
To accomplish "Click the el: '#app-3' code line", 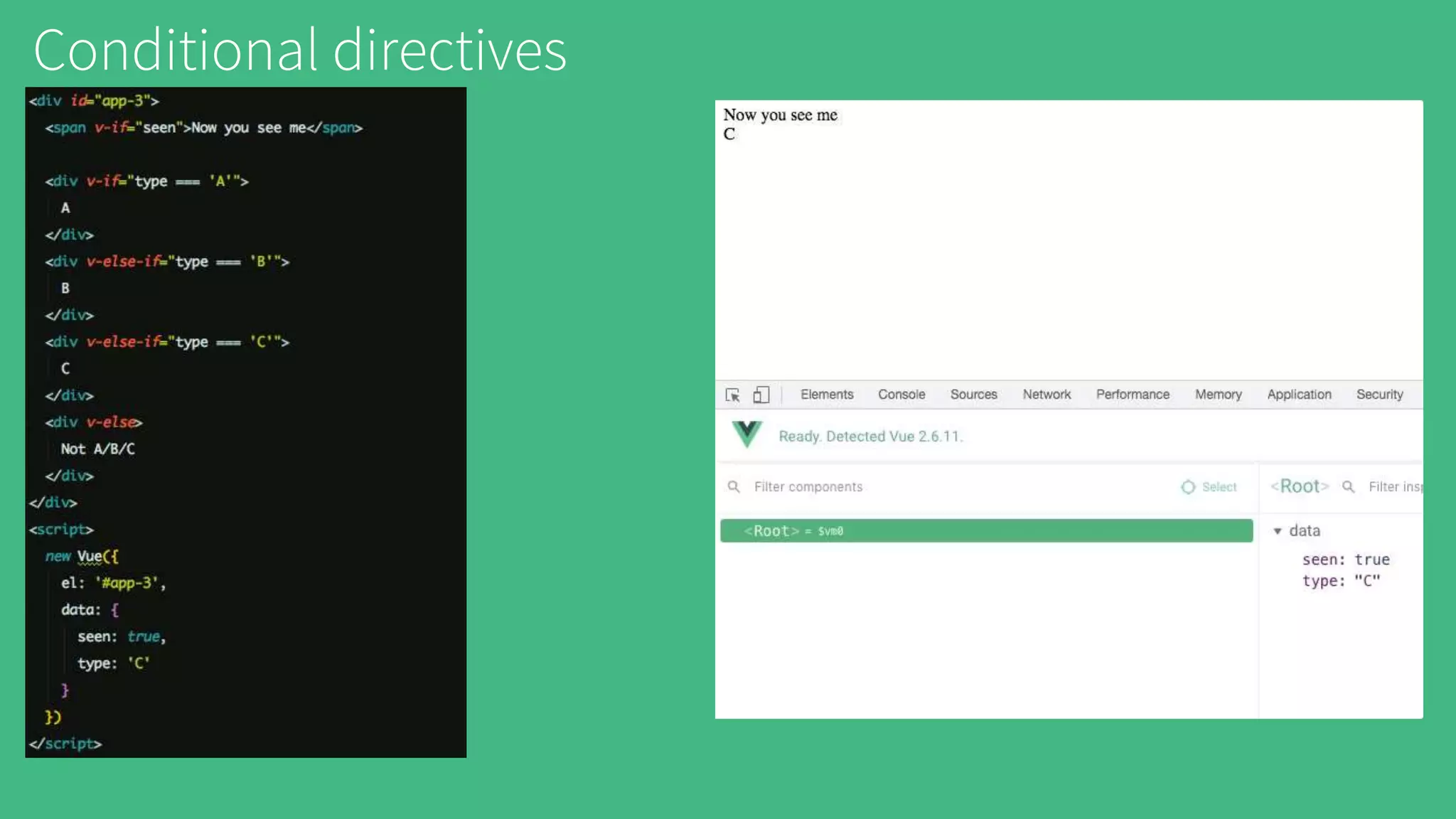I will click(113, 583).
